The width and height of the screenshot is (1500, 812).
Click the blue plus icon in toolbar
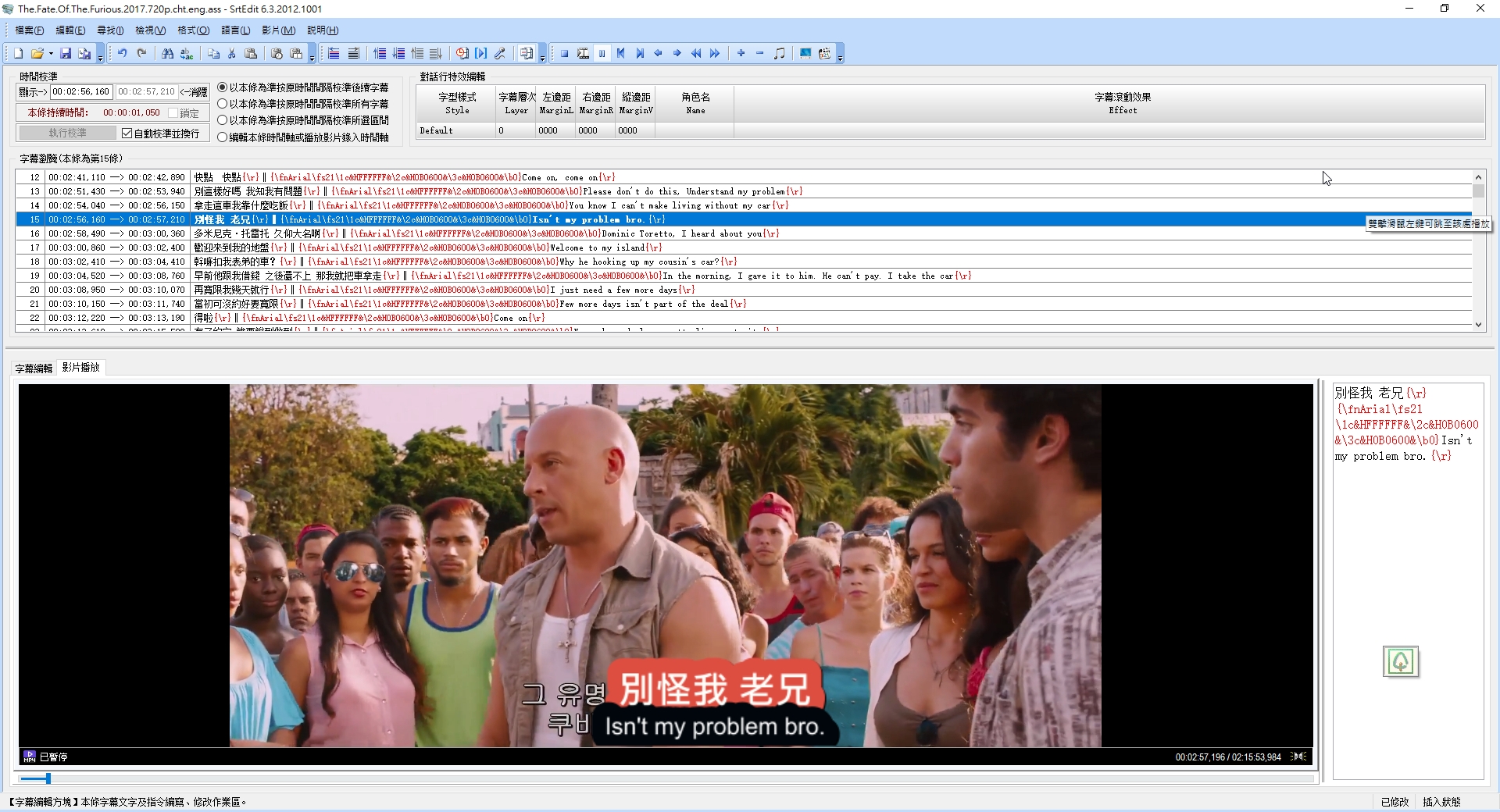tap(741, 53)
